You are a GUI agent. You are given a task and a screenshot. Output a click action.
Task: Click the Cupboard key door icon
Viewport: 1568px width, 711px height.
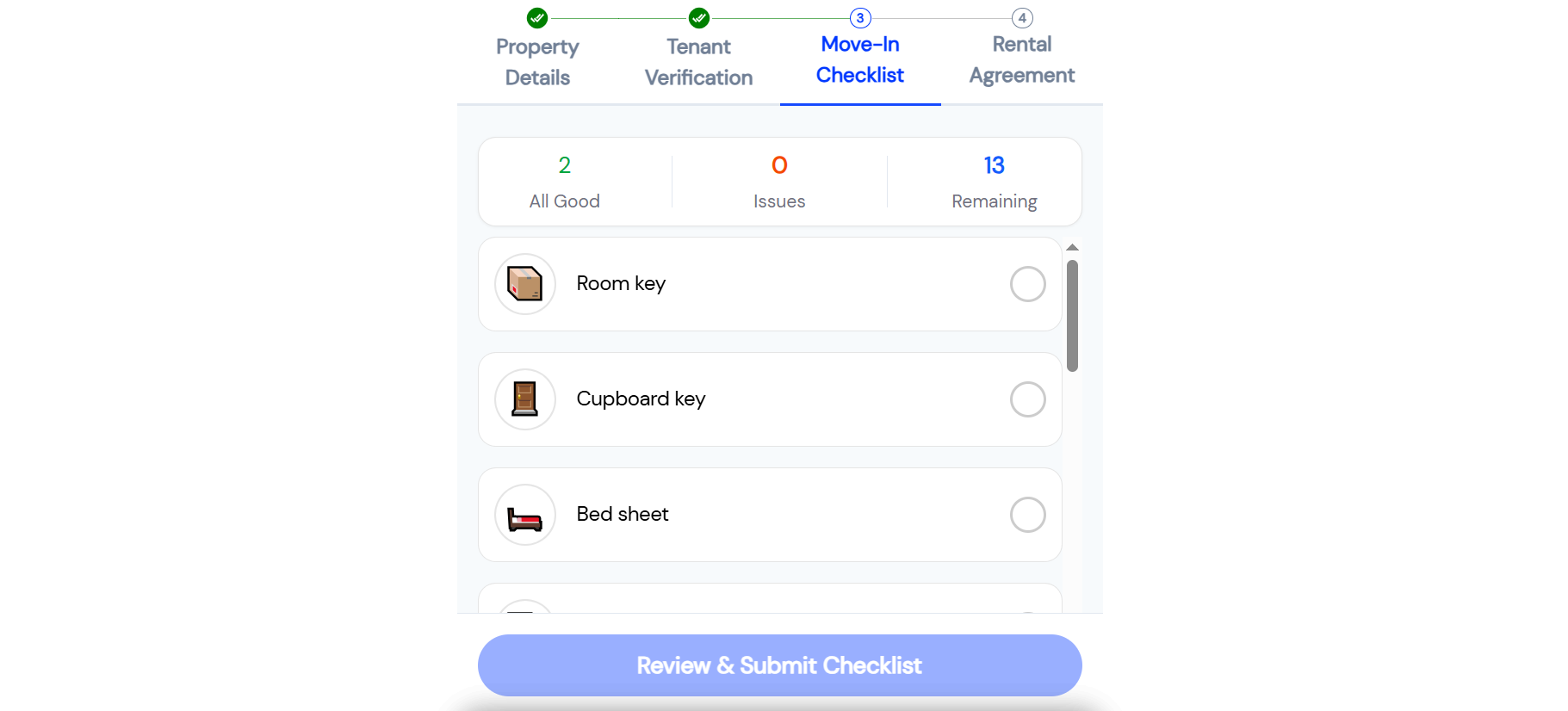coord(524,399)
